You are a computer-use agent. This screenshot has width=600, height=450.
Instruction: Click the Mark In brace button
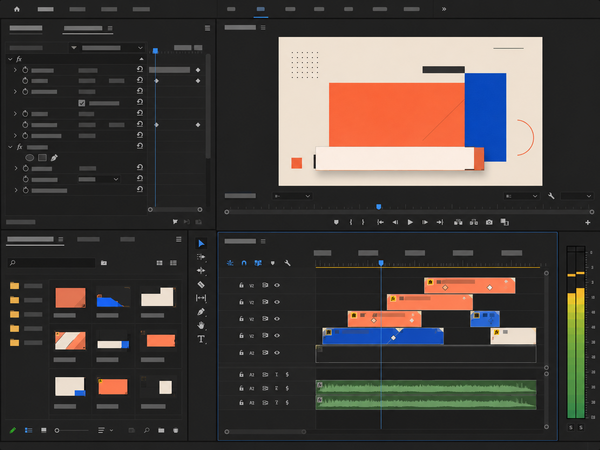(351, 222)
